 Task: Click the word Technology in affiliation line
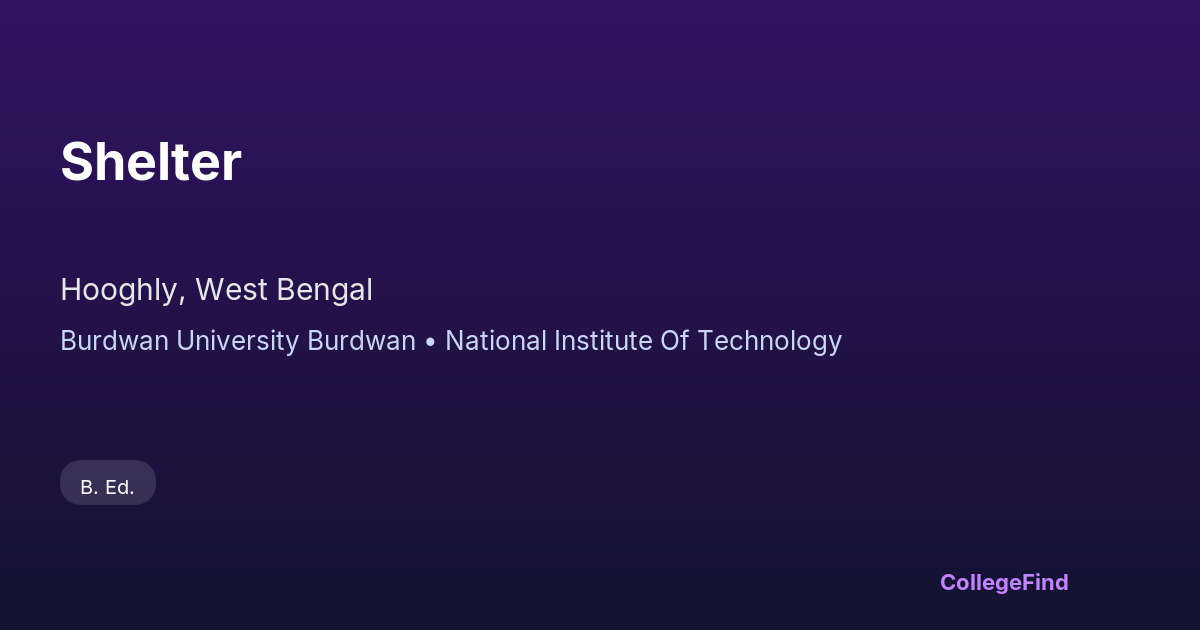point(769,341)
